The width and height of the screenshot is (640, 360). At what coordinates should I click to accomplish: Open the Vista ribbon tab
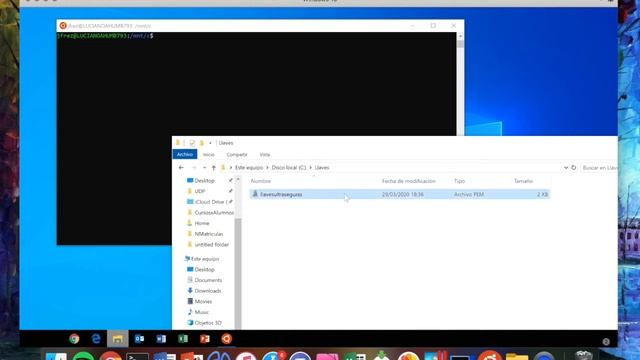point(265,155)
